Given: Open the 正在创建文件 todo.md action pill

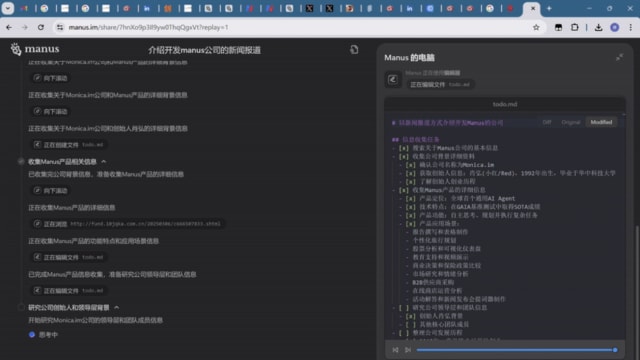Looking at the screenshot, I should click(70, 144).
